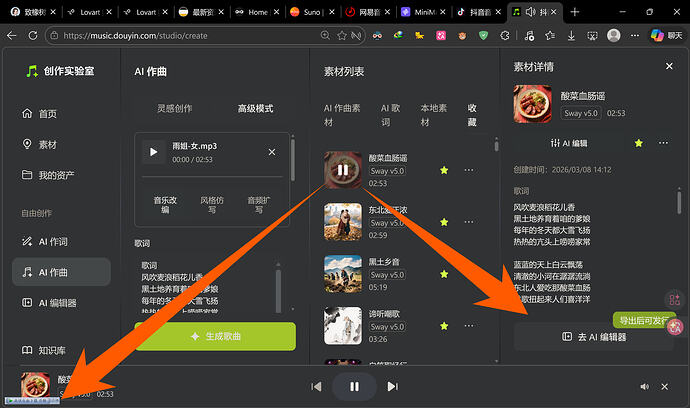Open more options for the 03:26 song
The height and width of the screenshot is (408, 690).
pos(469,326)
